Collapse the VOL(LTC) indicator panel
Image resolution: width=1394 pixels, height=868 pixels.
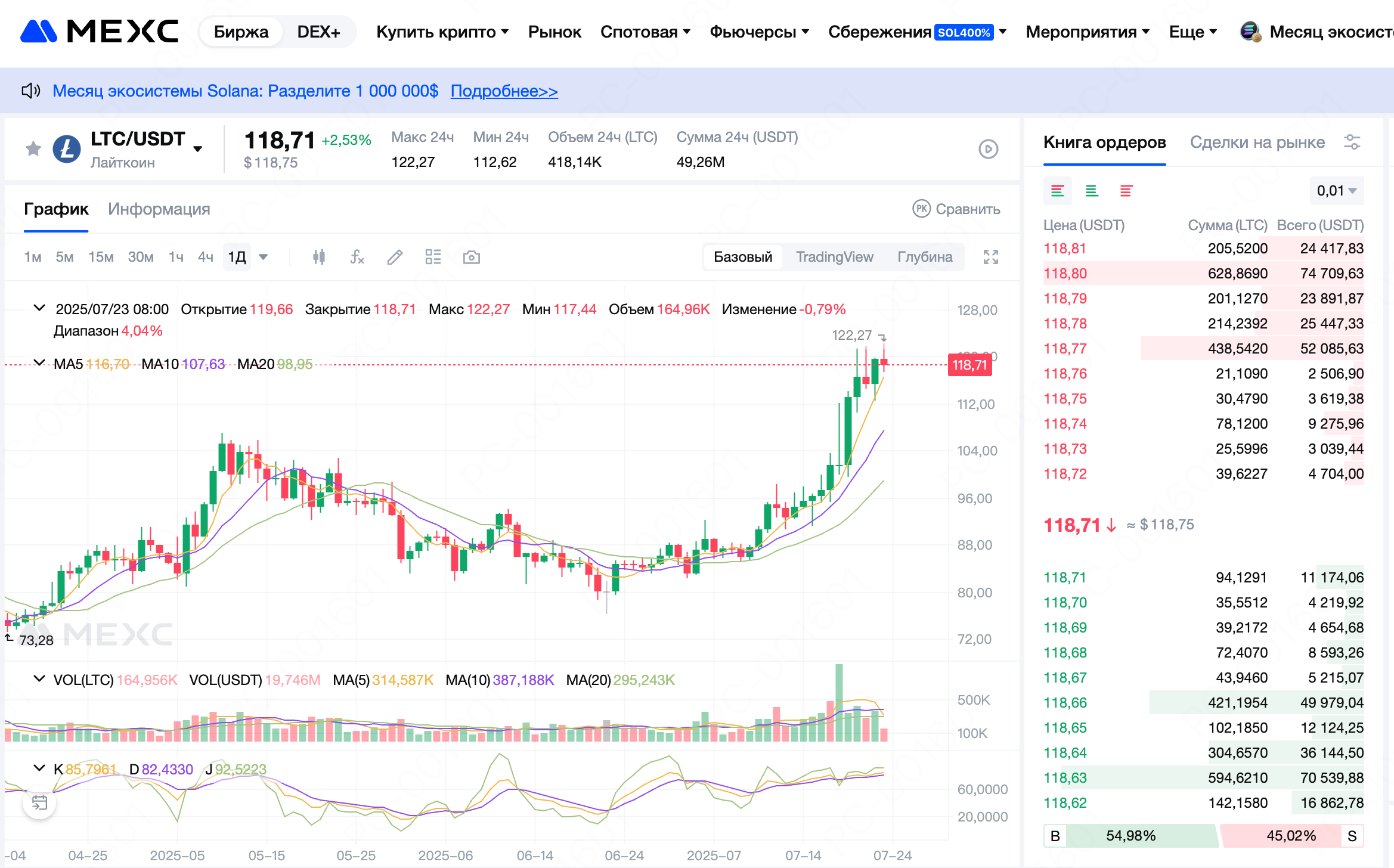pyautogui.click(x=39, y=678)
